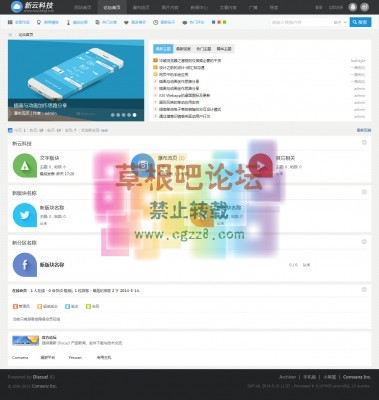Viewport: 379px width, 400px height.
Task: Click the speech bubble icon in the toolbar
Action: pos(185,23)
